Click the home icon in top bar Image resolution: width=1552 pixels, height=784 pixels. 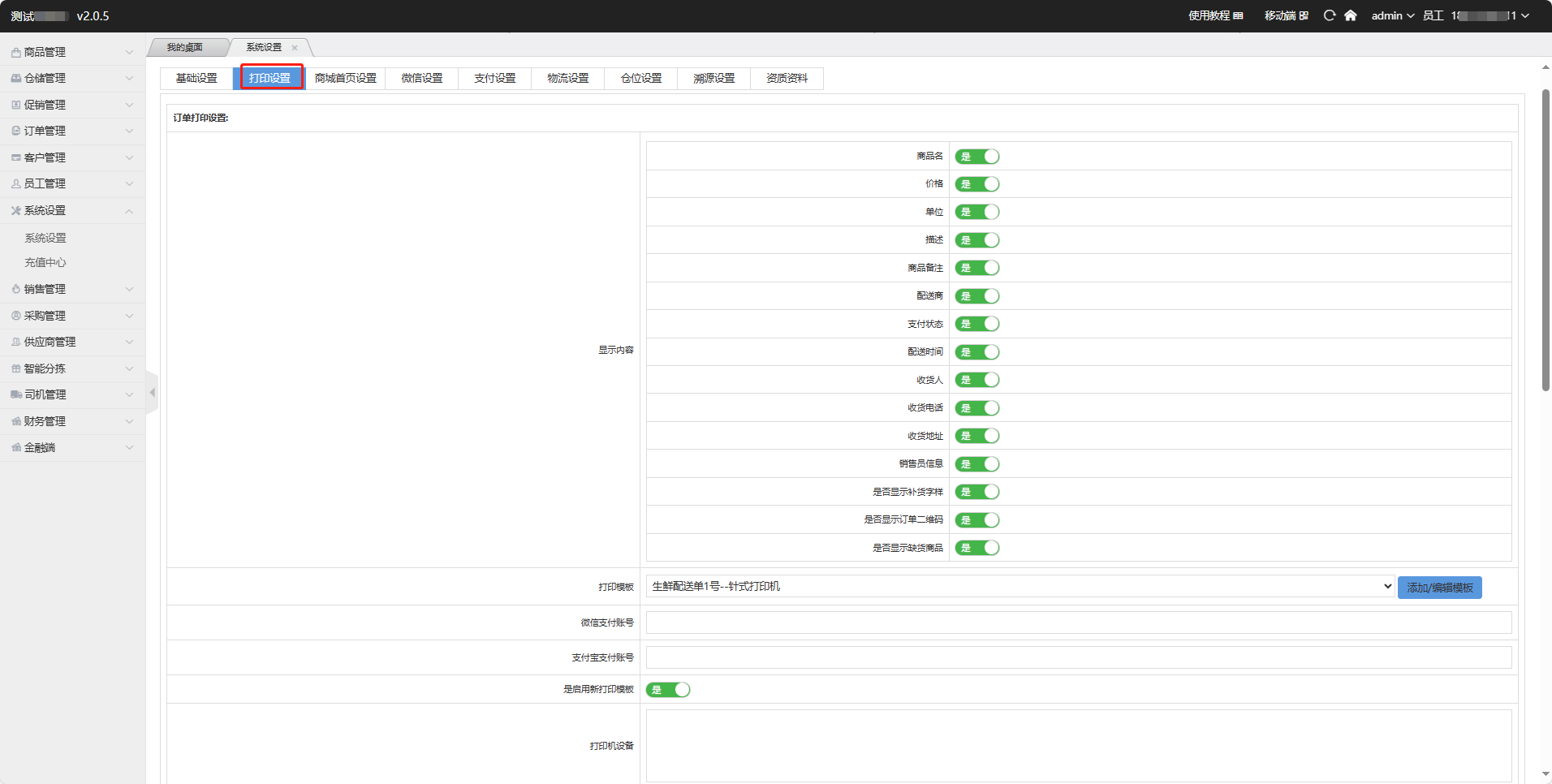(1350, 15)
